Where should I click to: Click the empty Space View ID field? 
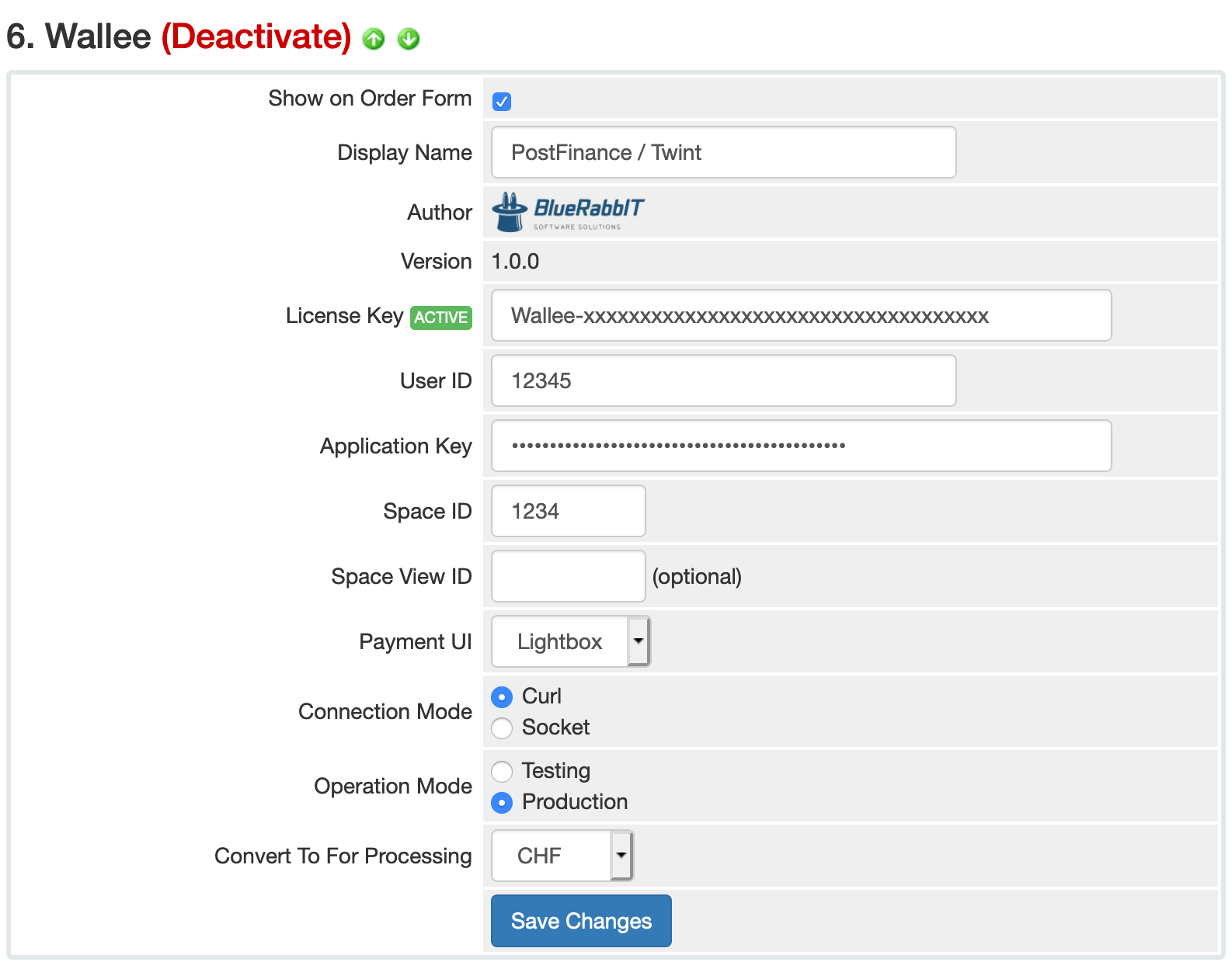(x=568, y=577)
